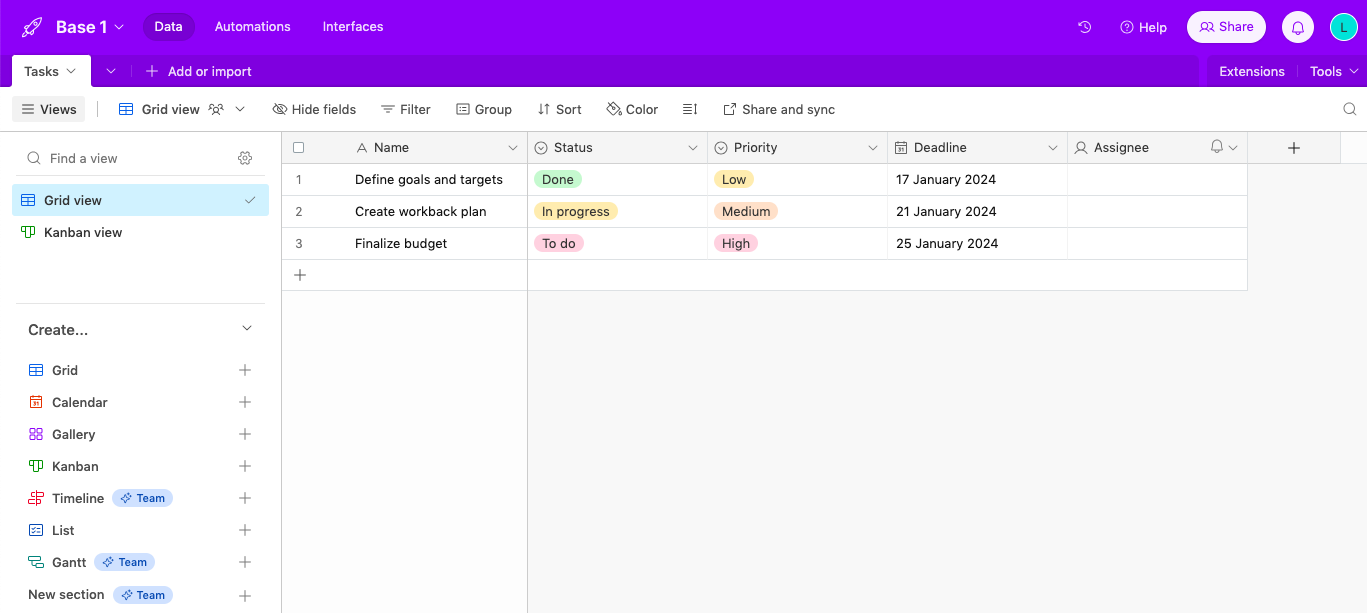This screenshot has height=613, width=1367.
Task: Click the Share button
Action: 1226,26
